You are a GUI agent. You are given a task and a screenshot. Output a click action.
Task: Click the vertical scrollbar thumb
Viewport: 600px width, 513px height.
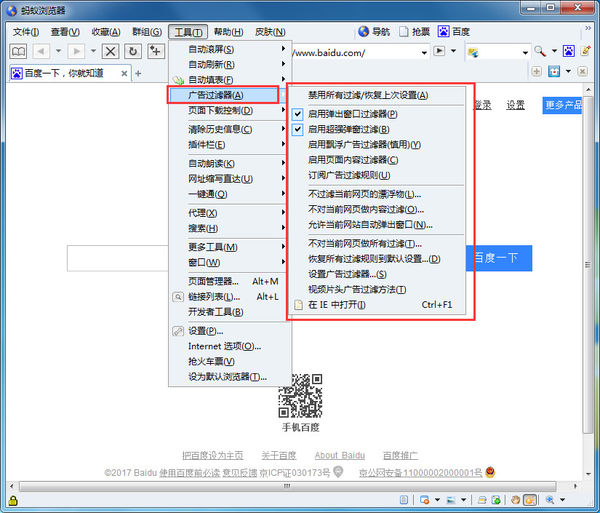click(588, 265)
